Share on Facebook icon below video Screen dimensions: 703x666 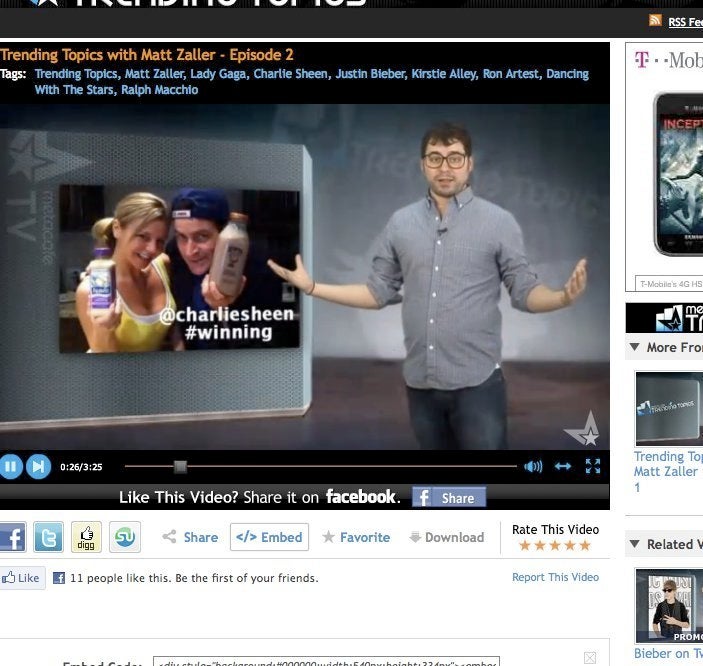coord(13,537)
